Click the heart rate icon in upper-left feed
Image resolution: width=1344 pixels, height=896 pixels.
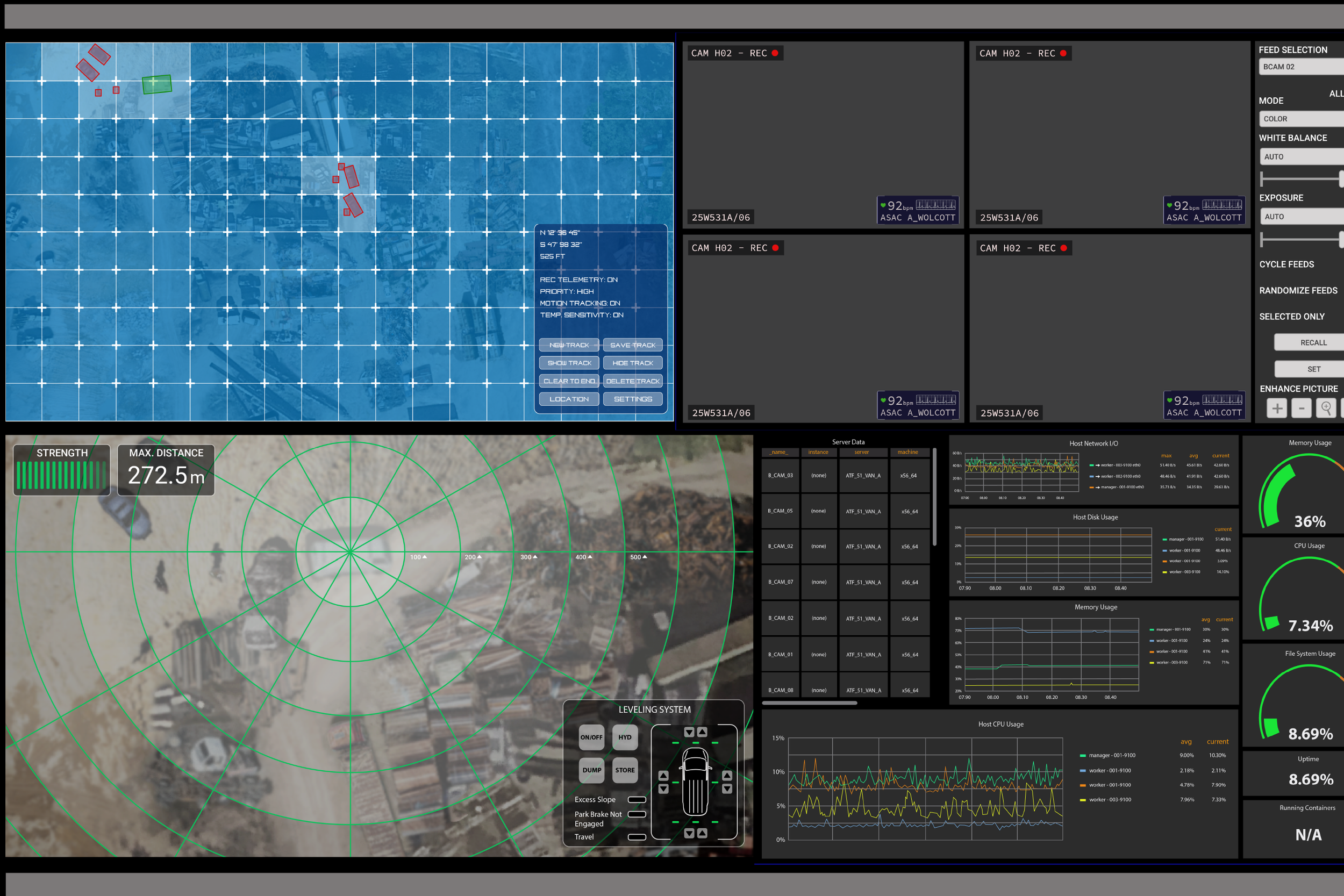(883, 205)
